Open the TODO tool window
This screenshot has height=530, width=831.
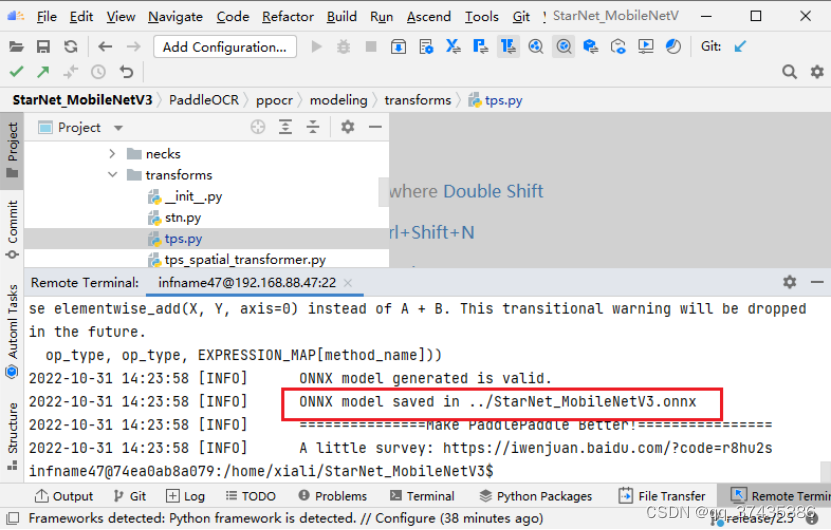pyautogui.click(x=251, y=496)
